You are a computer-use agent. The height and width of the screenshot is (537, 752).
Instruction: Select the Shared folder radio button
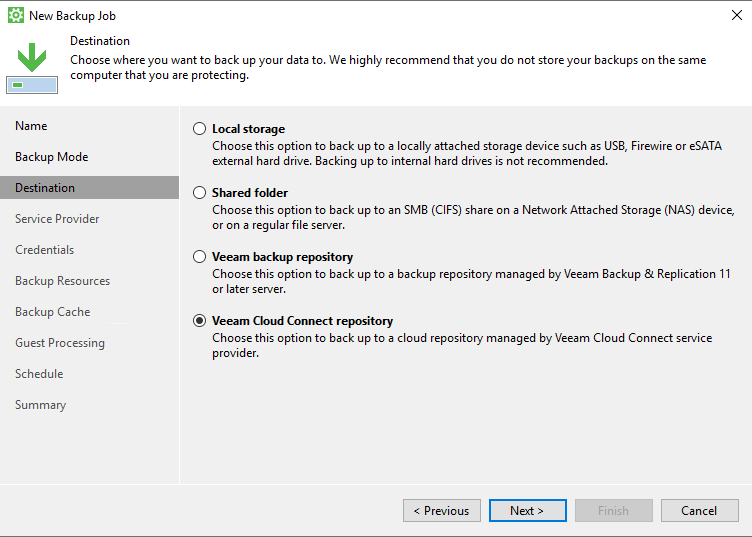tap(200, 192)
